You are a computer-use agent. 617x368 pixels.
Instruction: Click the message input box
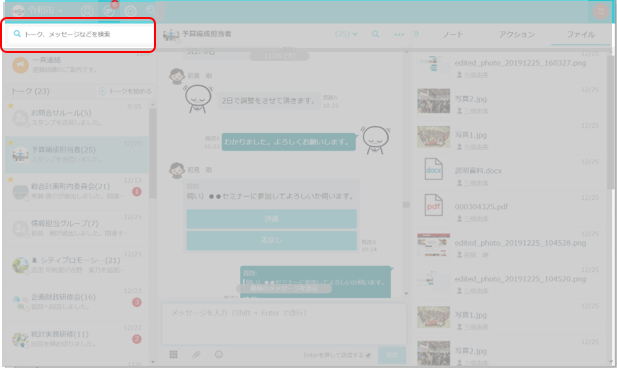pyautogui.click(x=284, y=324)
